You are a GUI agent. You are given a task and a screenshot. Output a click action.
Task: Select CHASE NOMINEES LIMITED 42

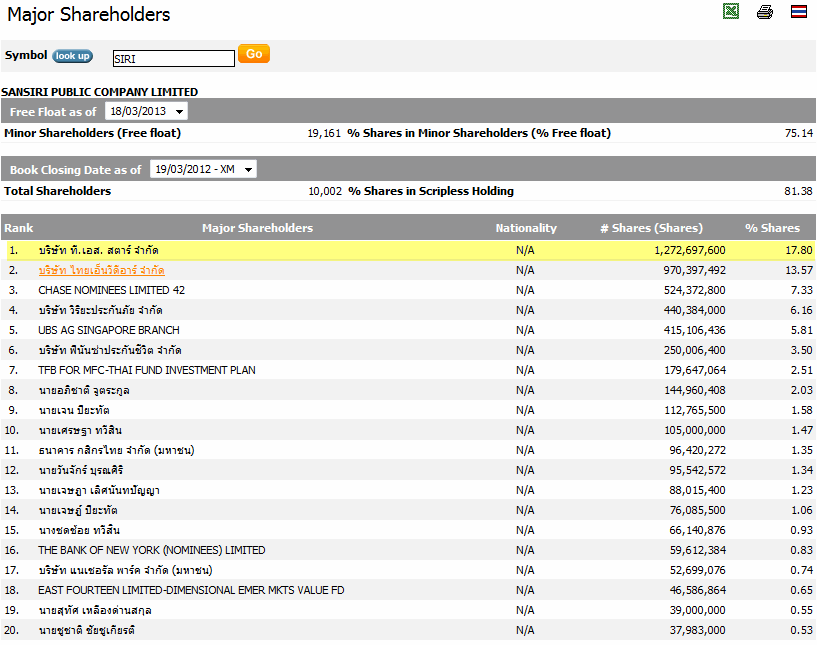click(x=112, y=290)
